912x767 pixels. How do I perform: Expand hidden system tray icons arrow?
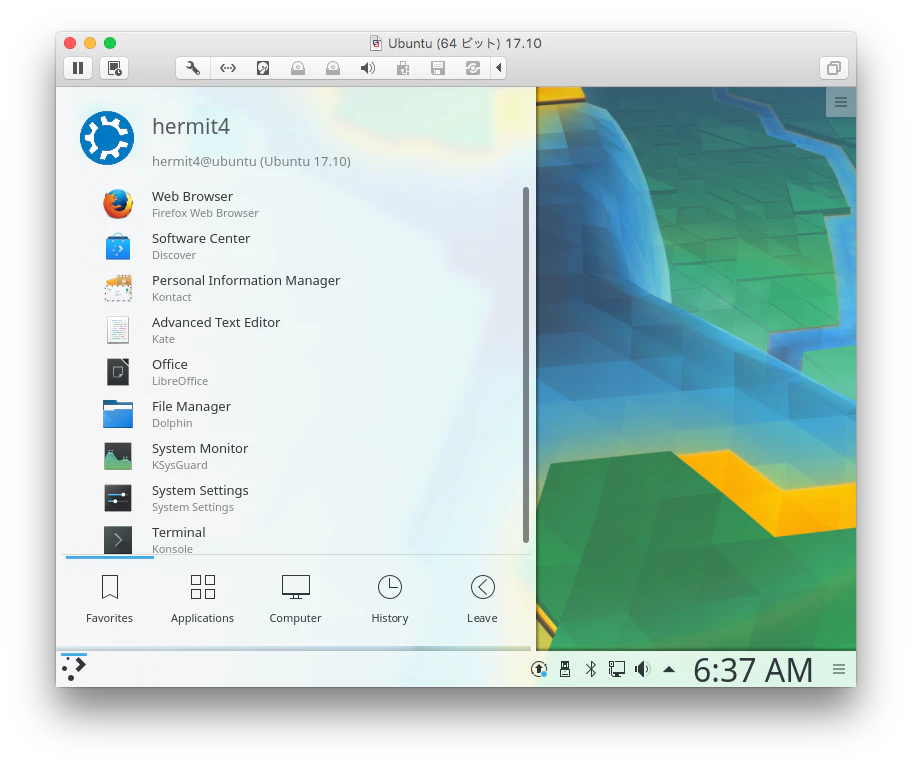669,669
